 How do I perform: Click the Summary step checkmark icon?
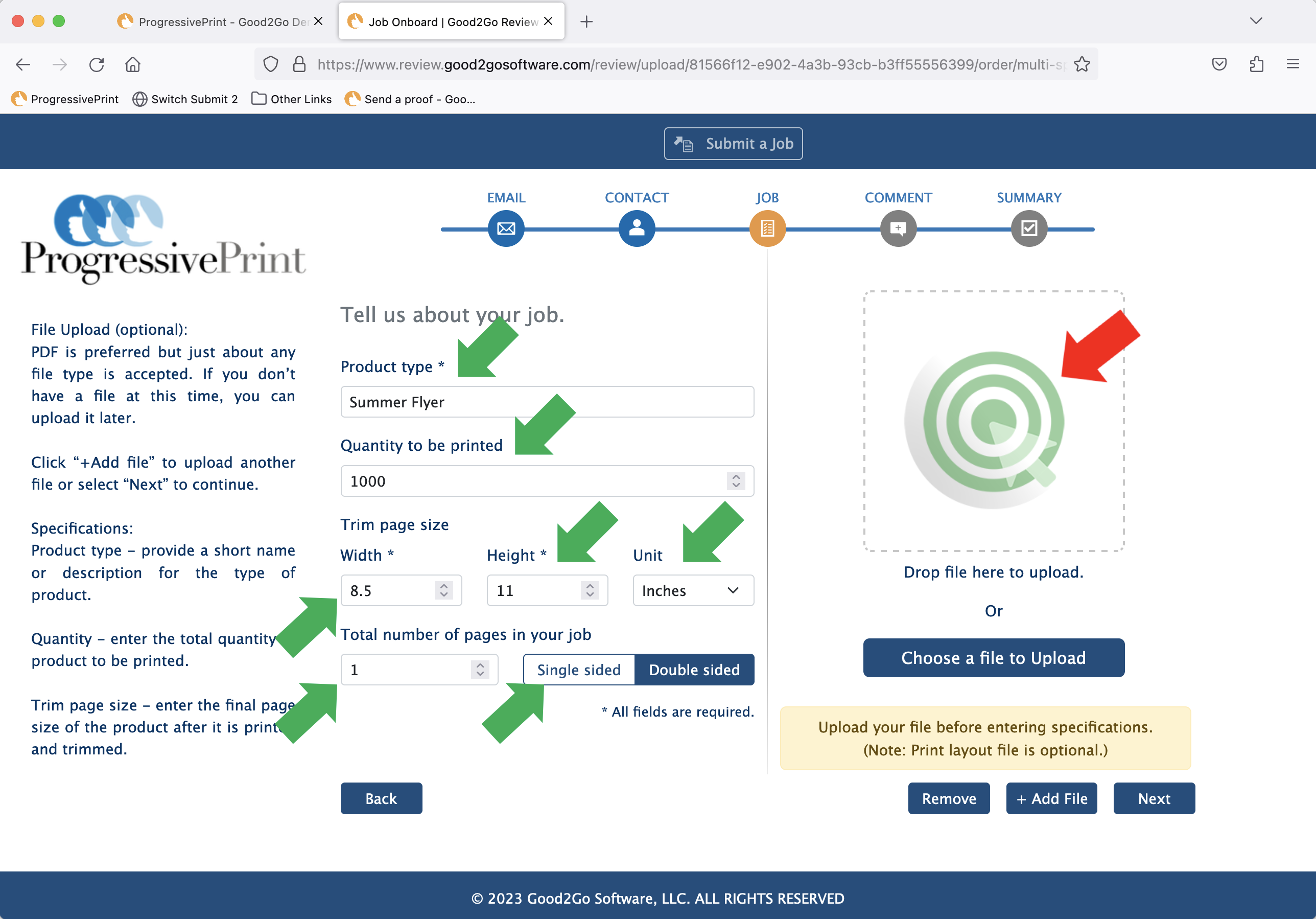point(1028,229)
